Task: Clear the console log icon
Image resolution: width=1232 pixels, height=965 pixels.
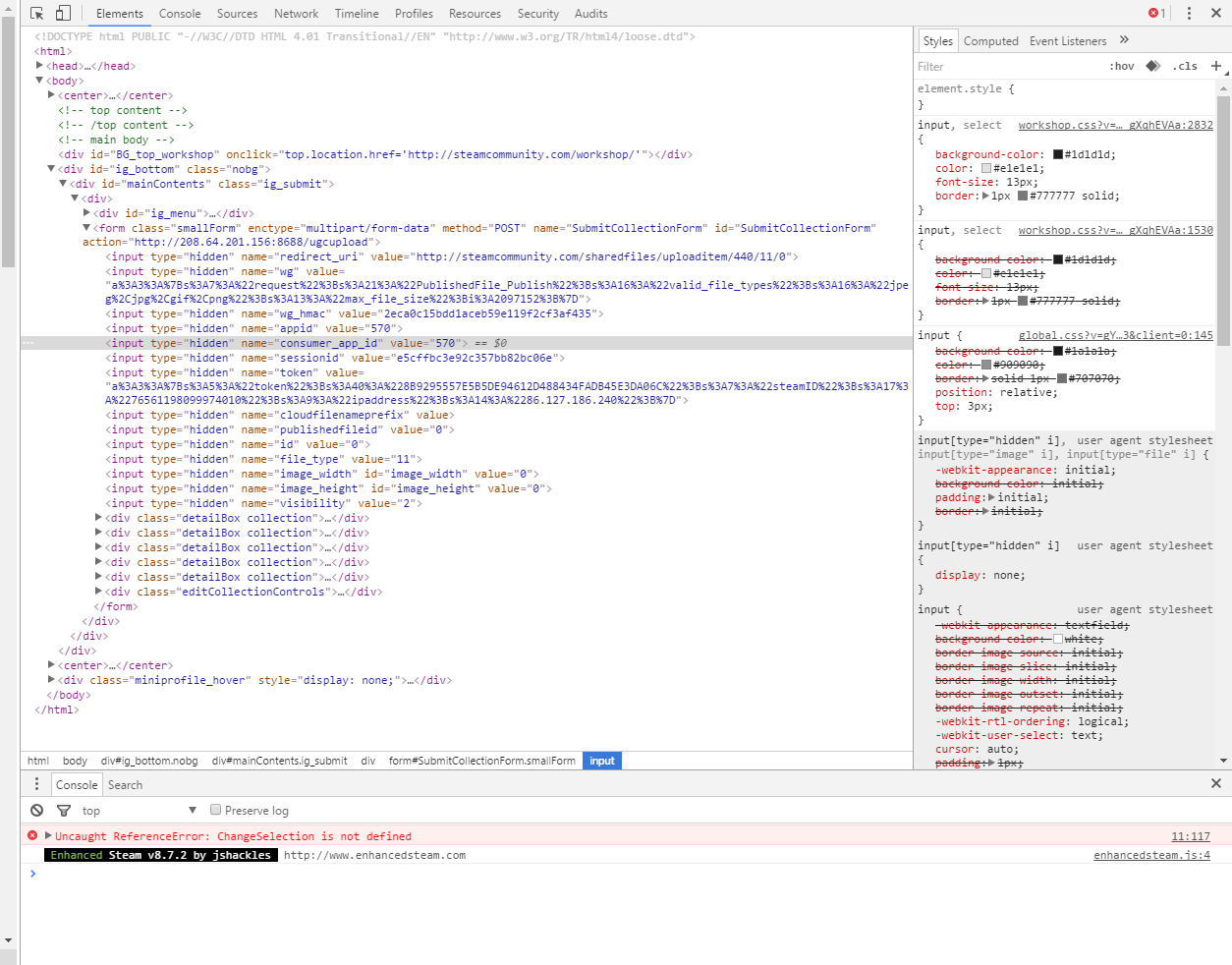Action: coord(36,811)
